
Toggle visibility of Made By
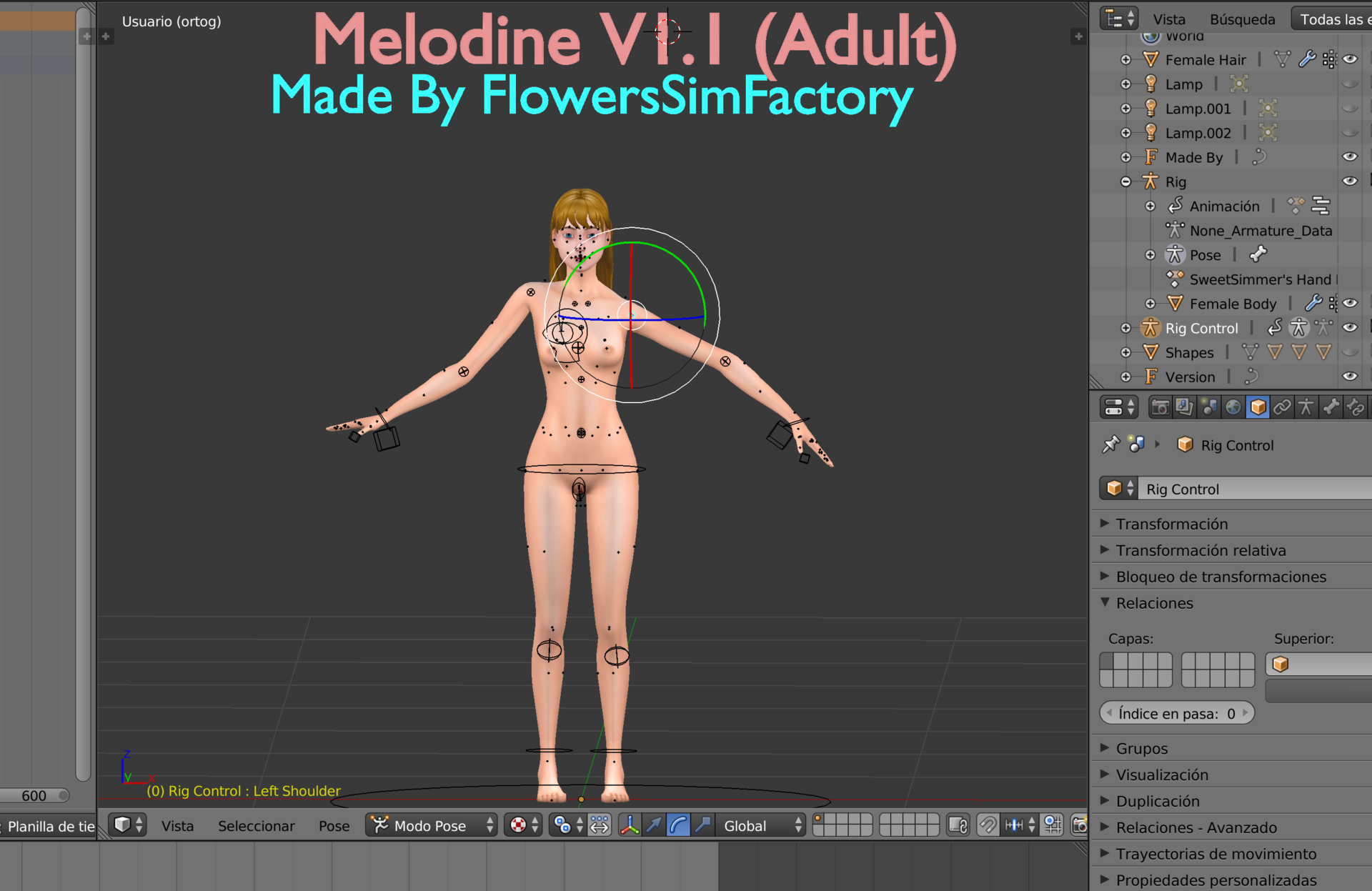(x=1350, y=156)
